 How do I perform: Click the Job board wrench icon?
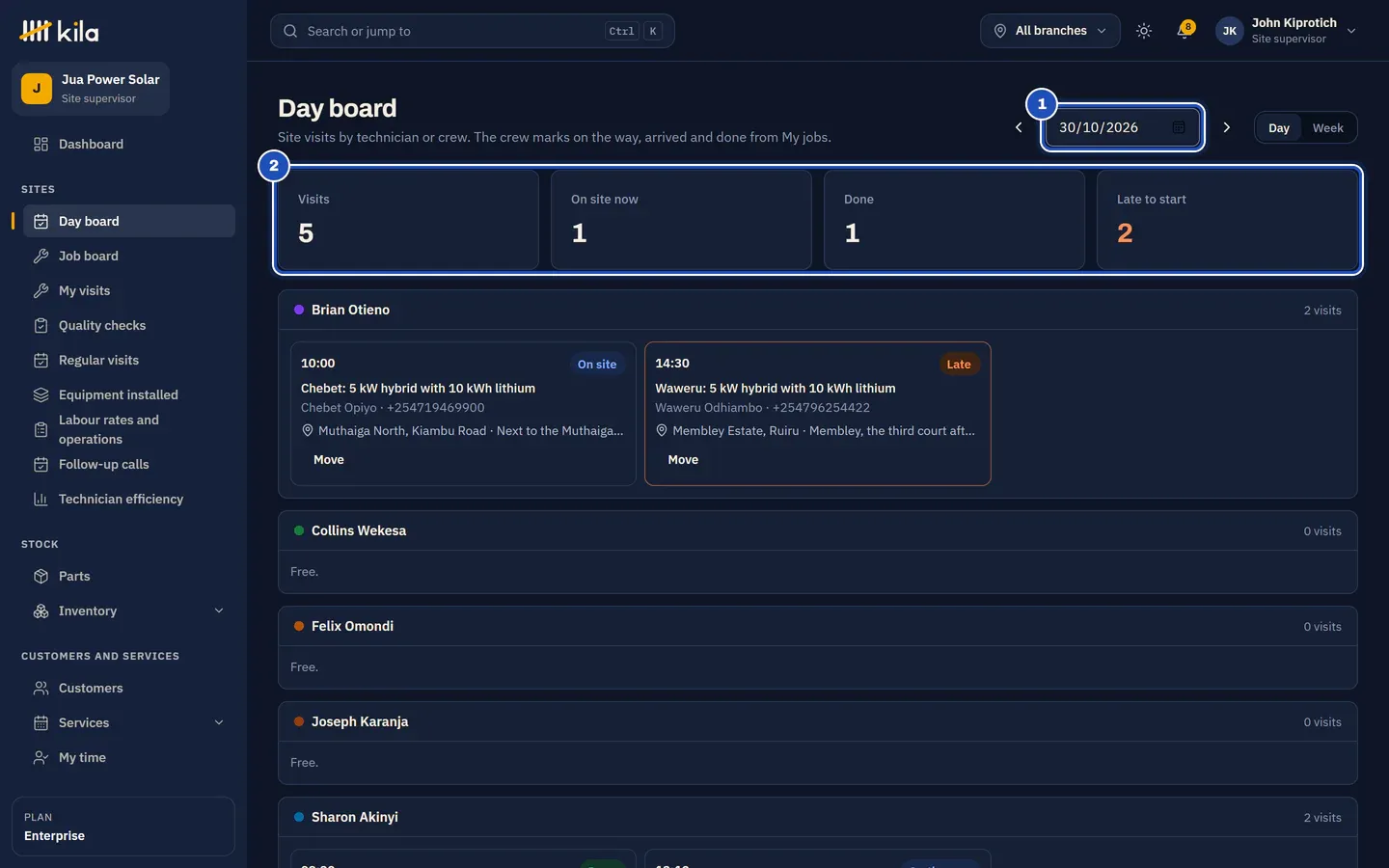[41, 256]
